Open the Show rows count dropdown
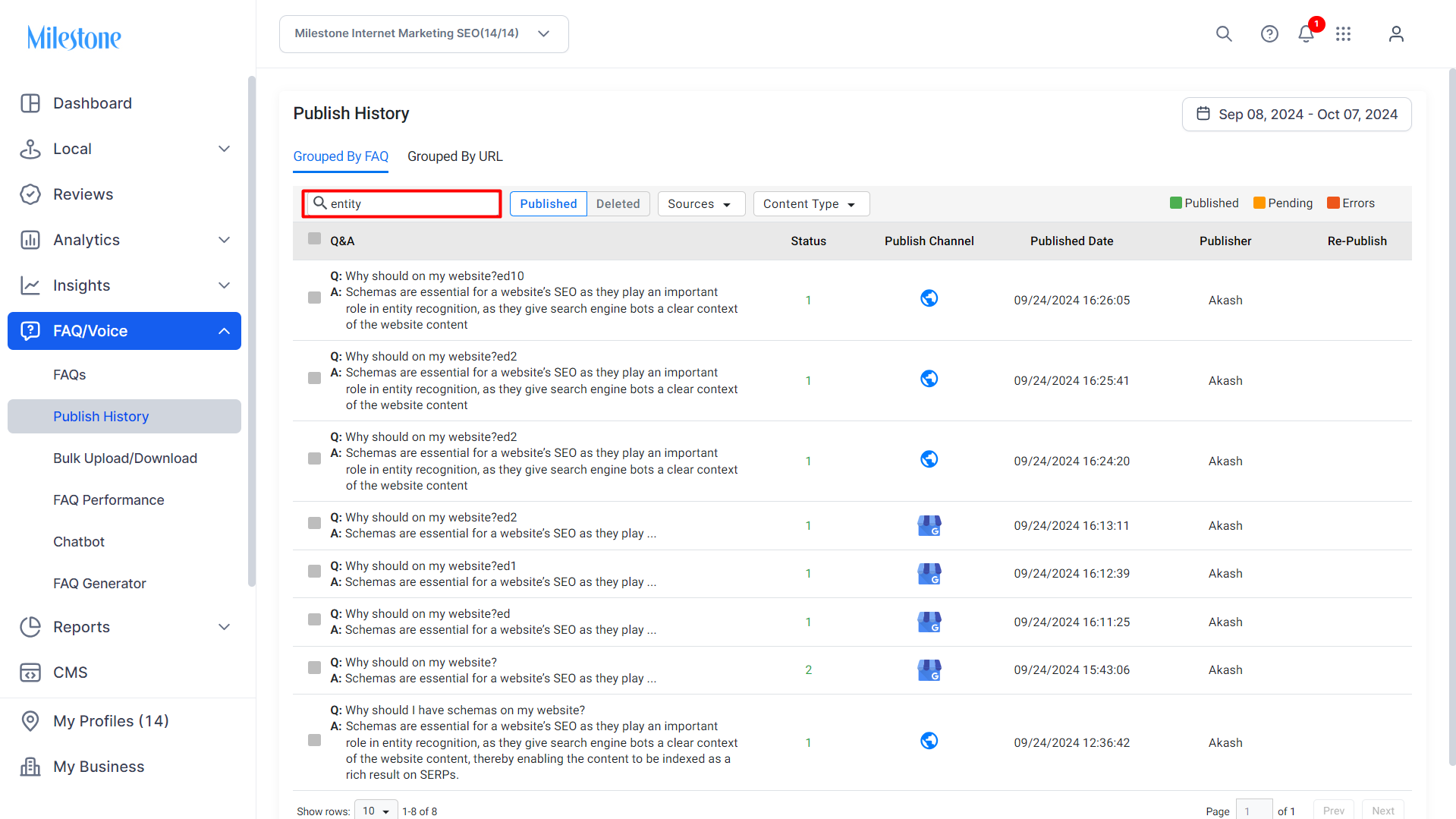Screen dimensions: 1456x819 (376, 811)
